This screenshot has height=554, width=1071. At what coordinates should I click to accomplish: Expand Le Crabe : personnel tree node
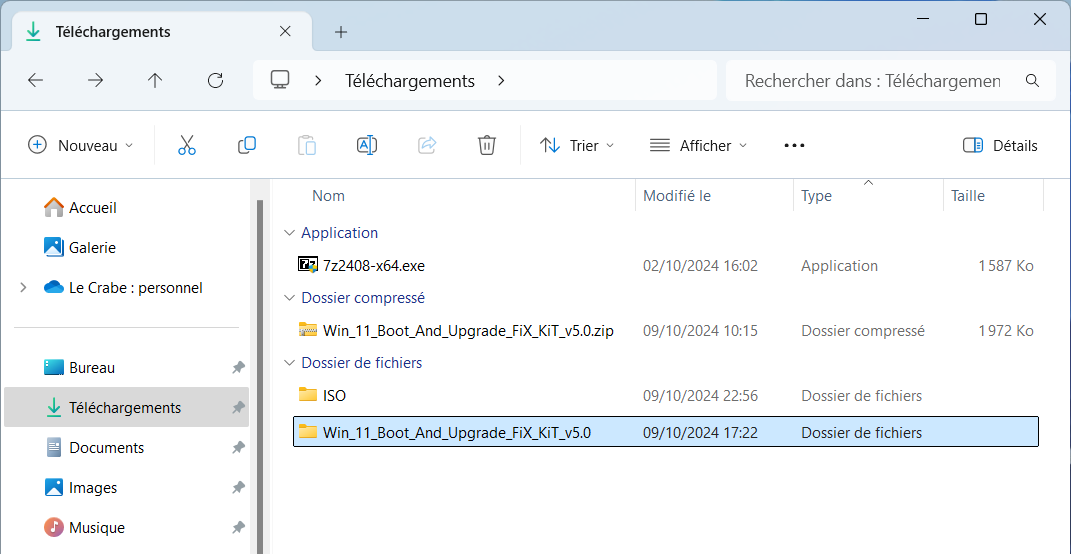(x=23, y=288)
